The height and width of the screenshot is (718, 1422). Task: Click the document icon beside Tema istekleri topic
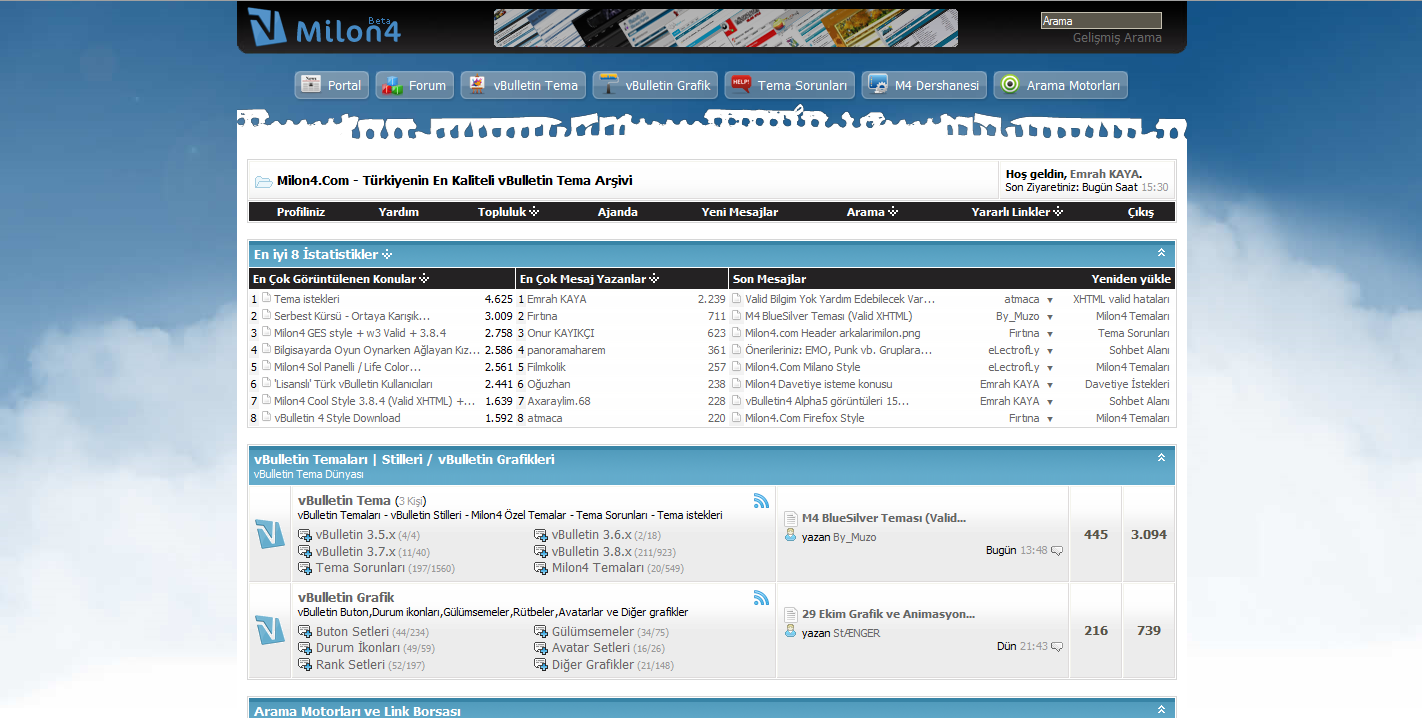266,298
